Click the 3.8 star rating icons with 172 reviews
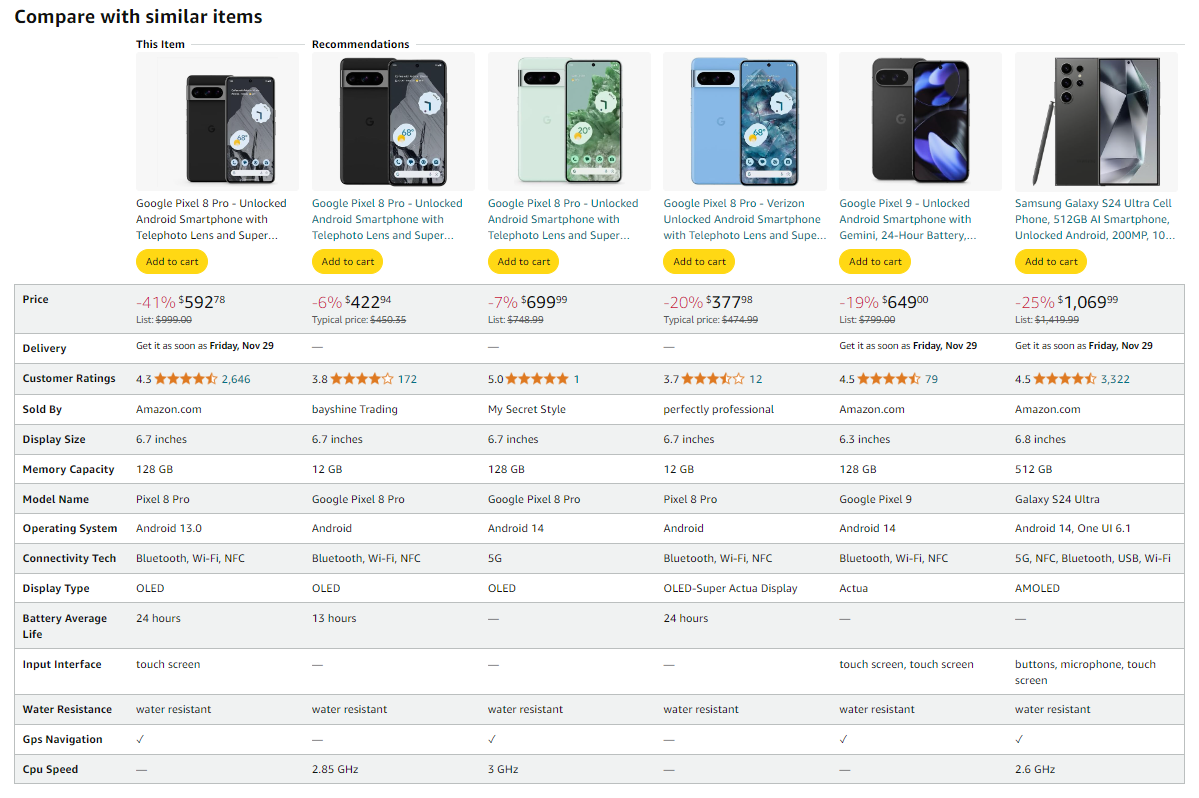The height and width of the screenshot is (798, 1199). point(362,378)
